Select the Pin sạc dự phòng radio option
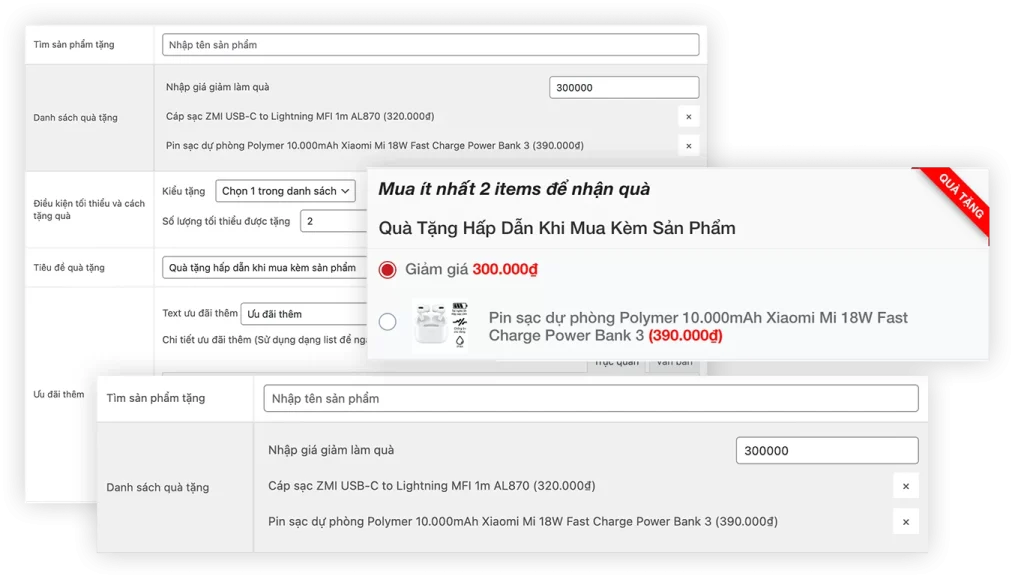Viewport: 1024px width, 576px height. click(x=388, y=322)
